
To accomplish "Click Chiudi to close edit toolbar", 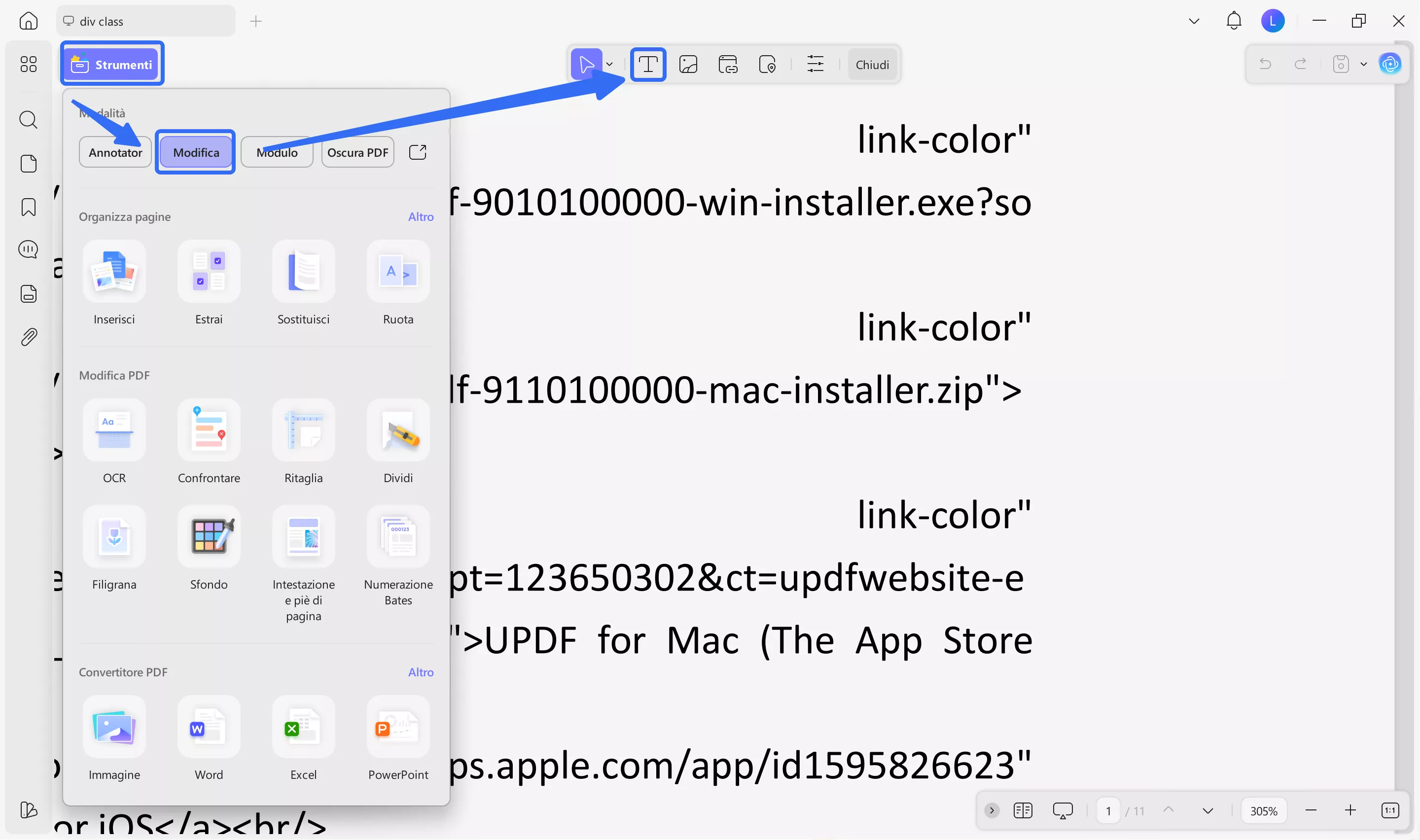I will click(x=872, y=65).
